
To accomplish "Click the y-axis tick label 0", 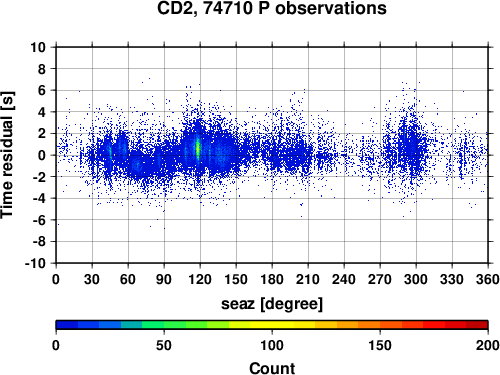I will [x=42, y=155].
